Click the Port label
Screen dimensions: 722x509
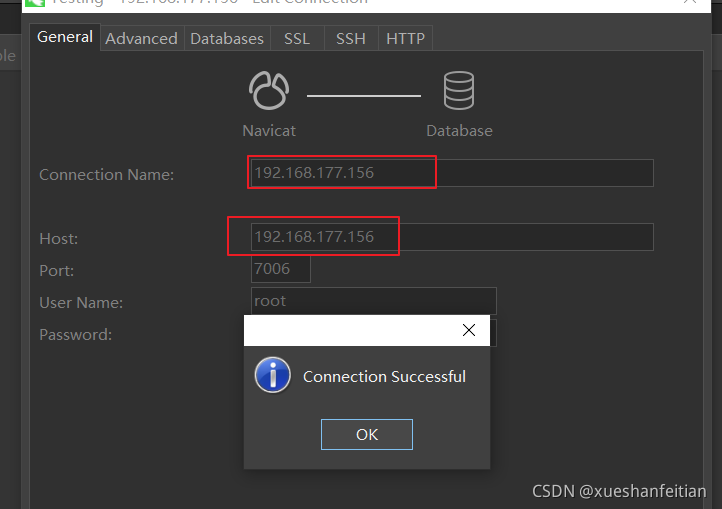click(57, 270)
